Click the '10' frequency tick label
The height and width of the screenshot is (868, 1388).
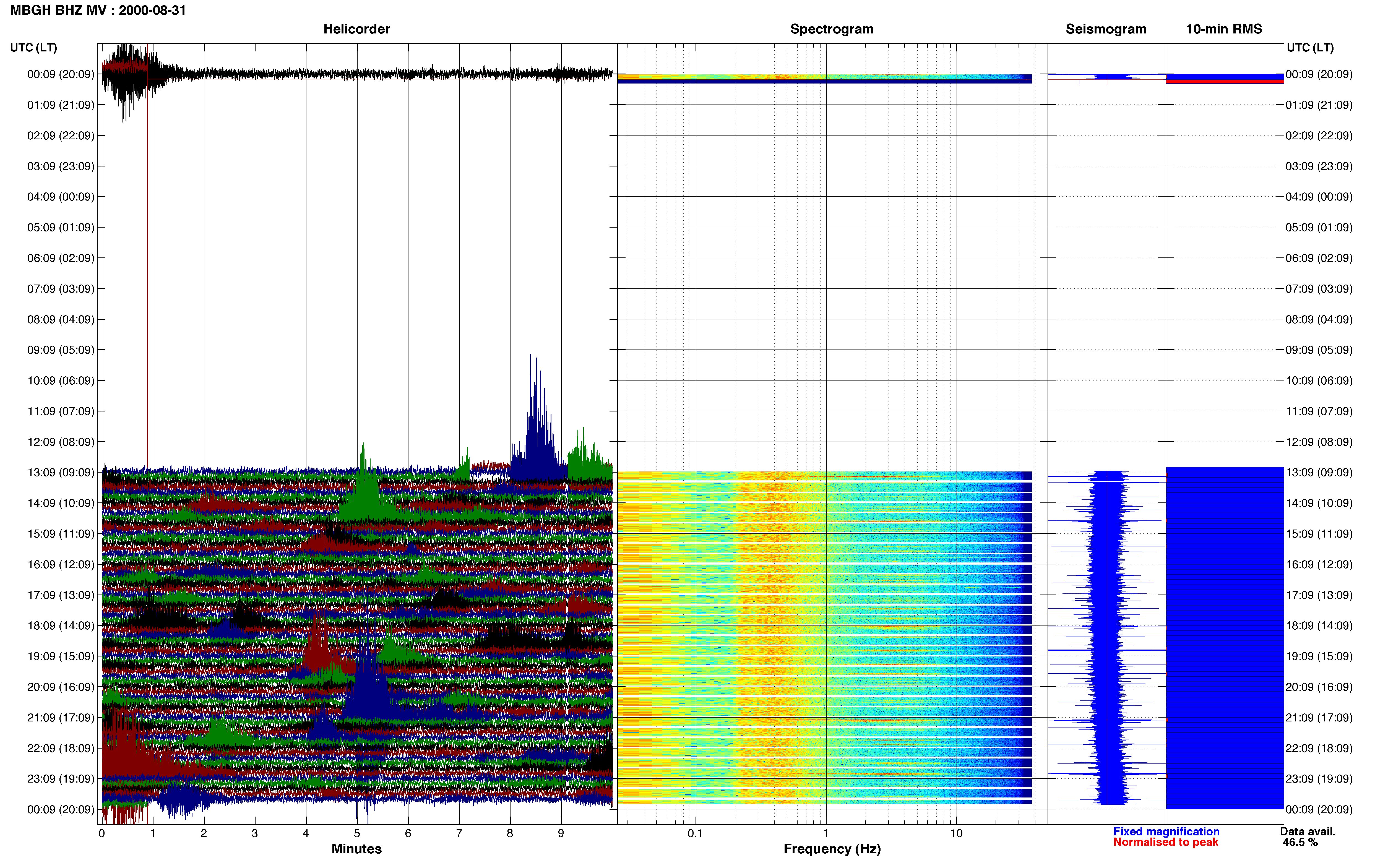(x=956, y=833)
